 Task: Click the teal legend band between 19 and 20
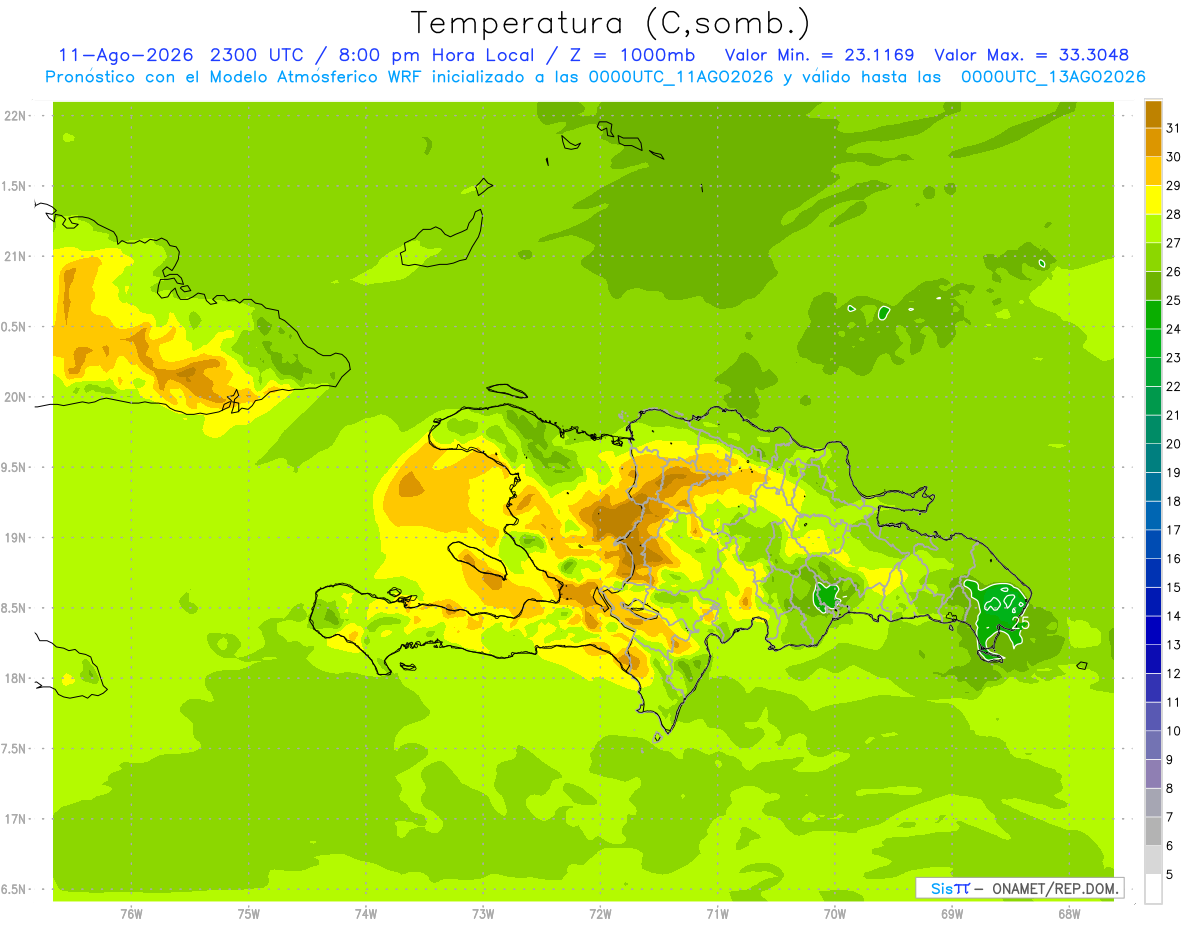1153,458
